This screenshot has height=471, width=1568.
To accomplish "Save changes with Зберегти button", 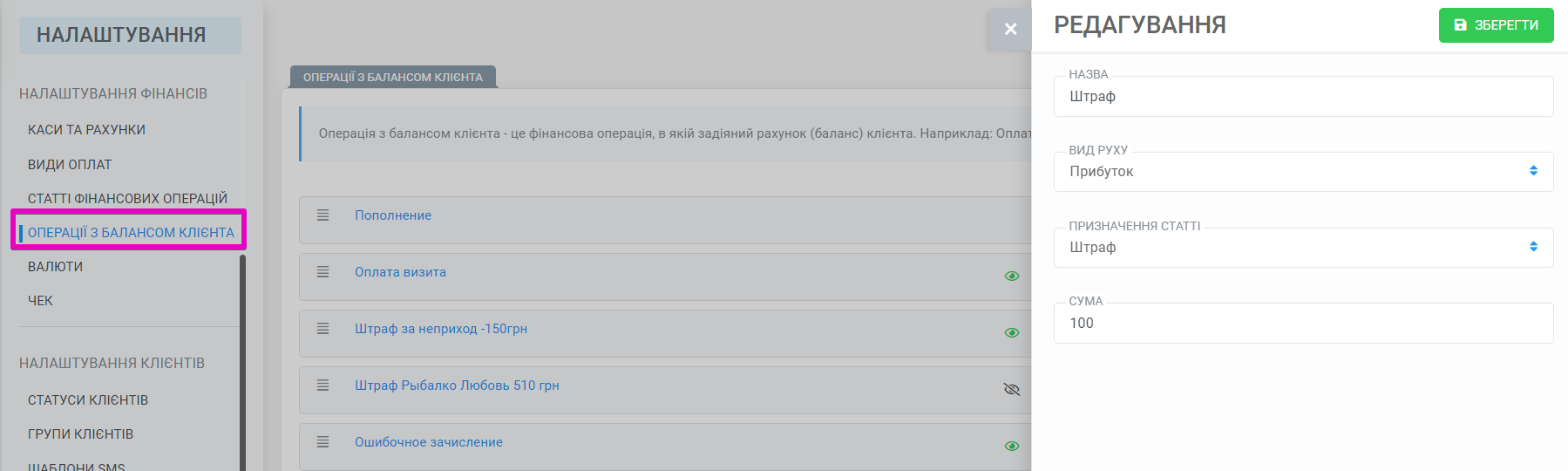I will pyautogui.click(x=1496, y=25).
